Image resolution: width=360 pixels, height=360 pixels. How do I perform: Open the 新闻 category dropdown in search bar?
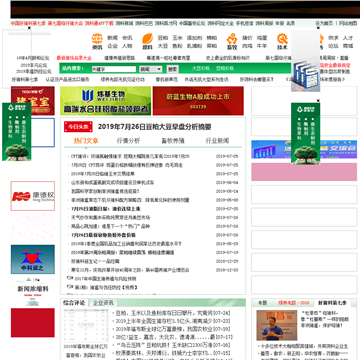[150, 69]
